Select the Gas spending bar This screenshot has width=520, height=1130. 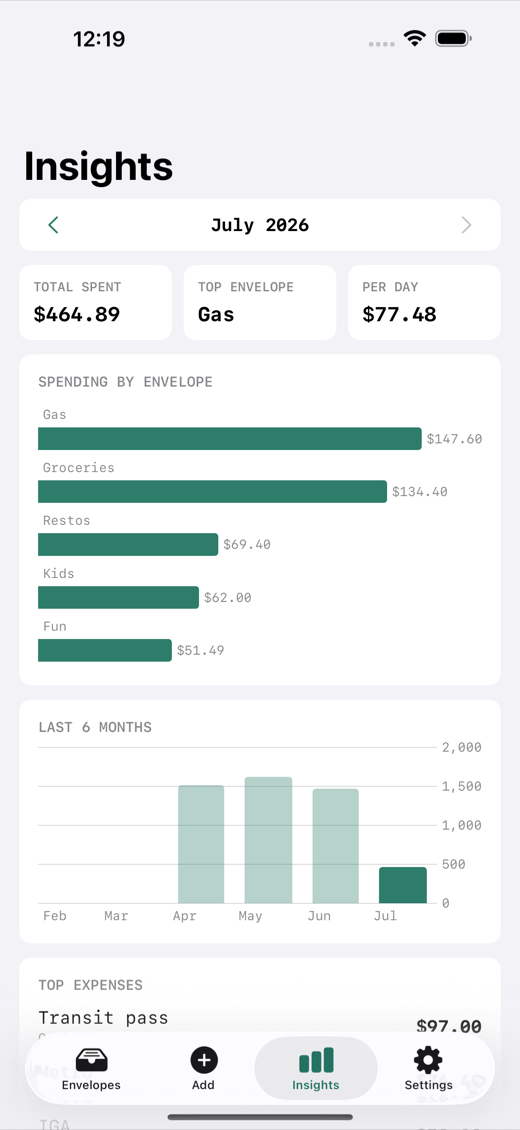click(x=230, y=439)
